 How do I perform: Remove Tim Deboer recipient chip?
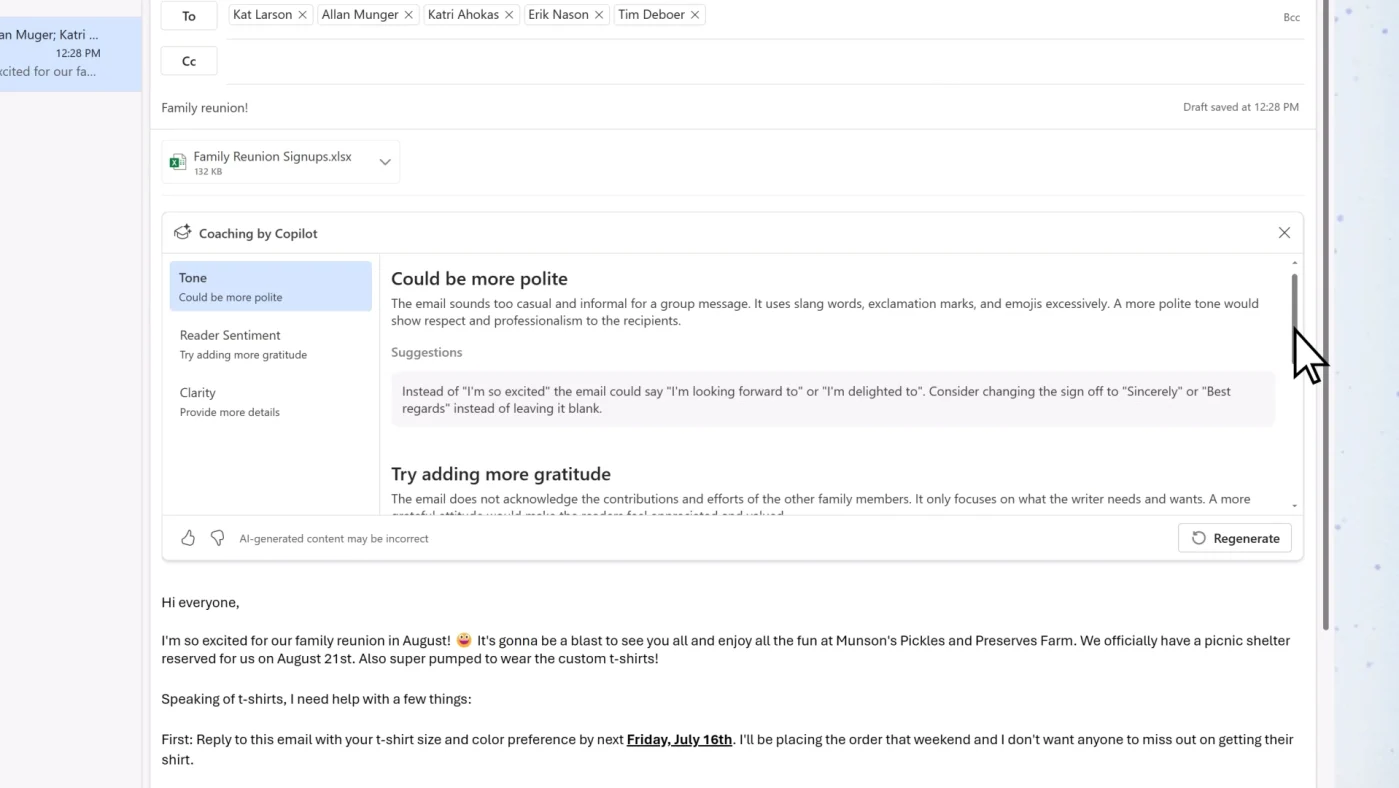click(695, 15)
